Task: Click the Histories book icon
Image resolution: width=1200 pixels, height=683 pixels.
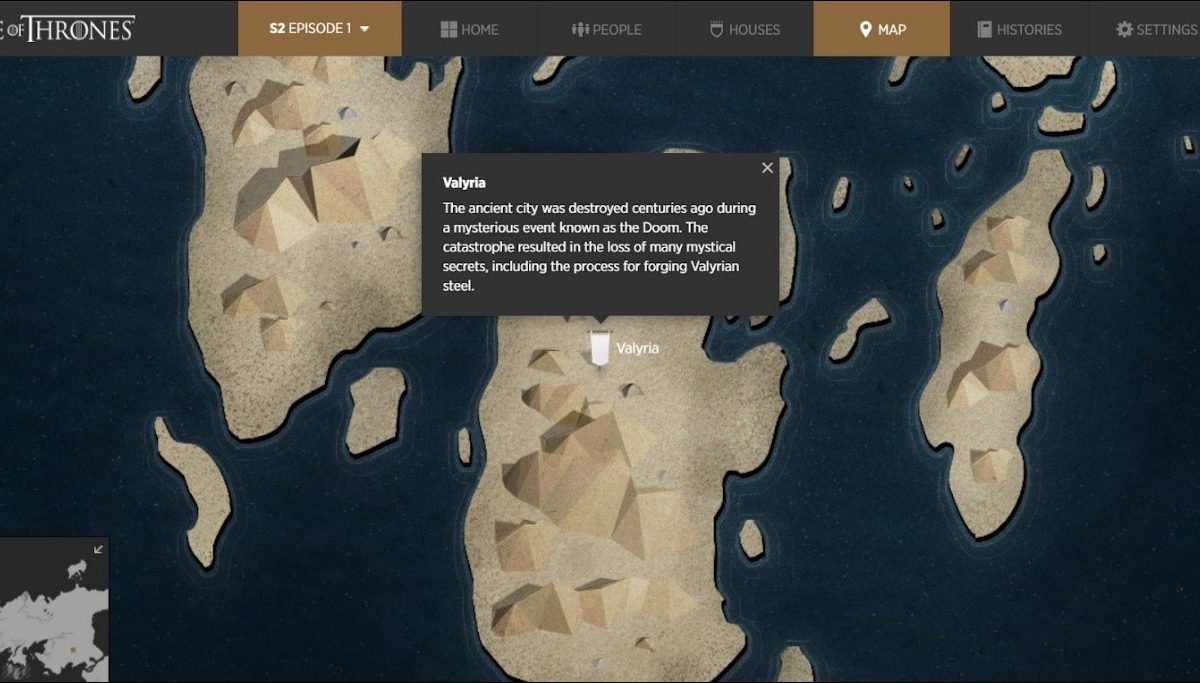Action: click(985, 29)
